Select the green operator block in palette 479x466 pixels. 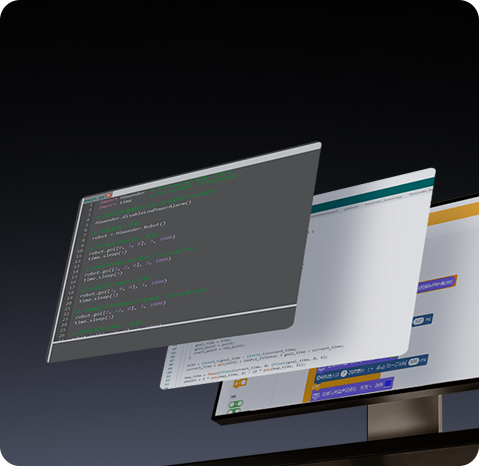[x=236, y=405]
